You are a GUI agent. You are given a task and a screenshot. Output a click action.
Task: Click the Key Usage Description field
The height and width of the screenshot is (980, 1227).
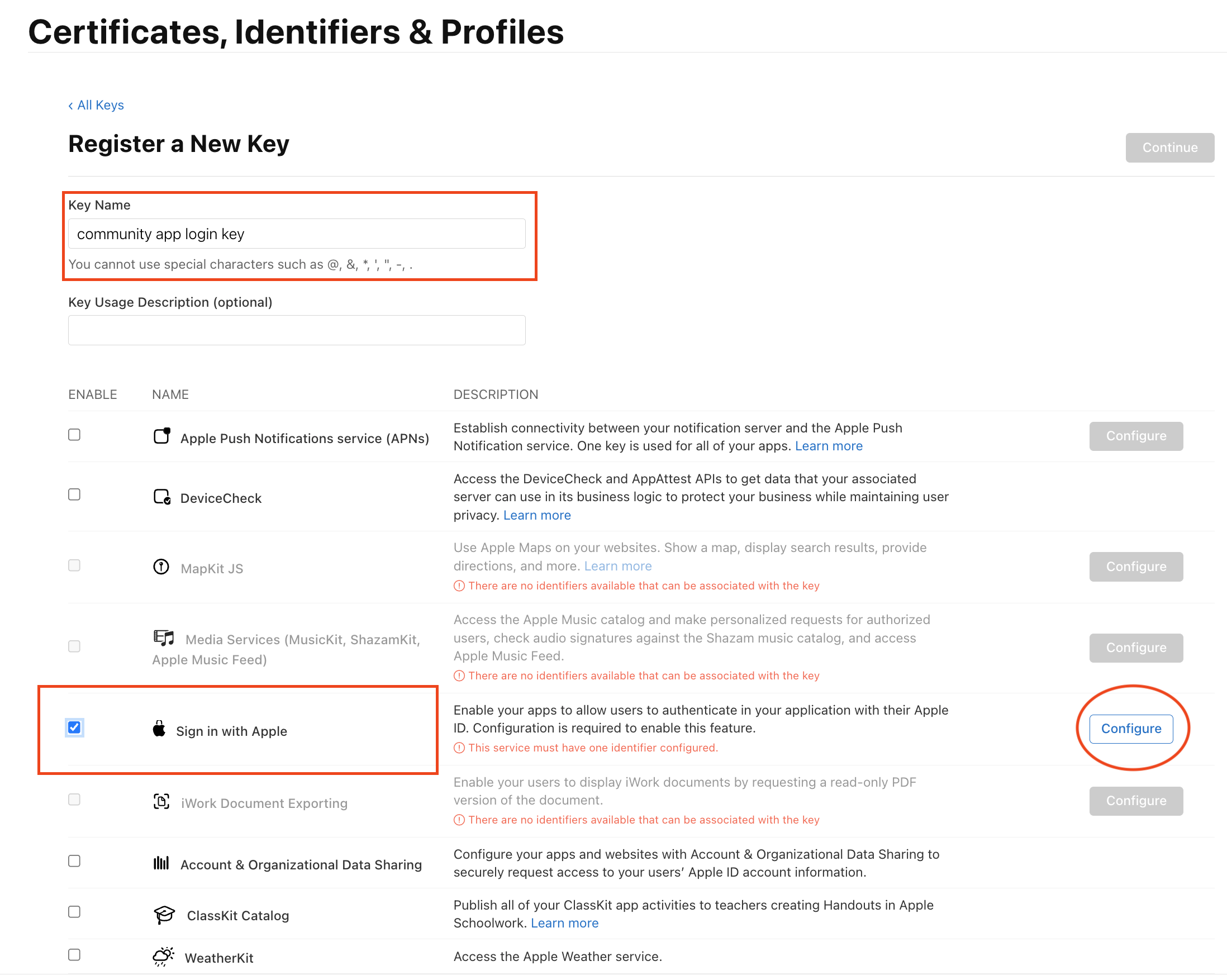(296, 330)
